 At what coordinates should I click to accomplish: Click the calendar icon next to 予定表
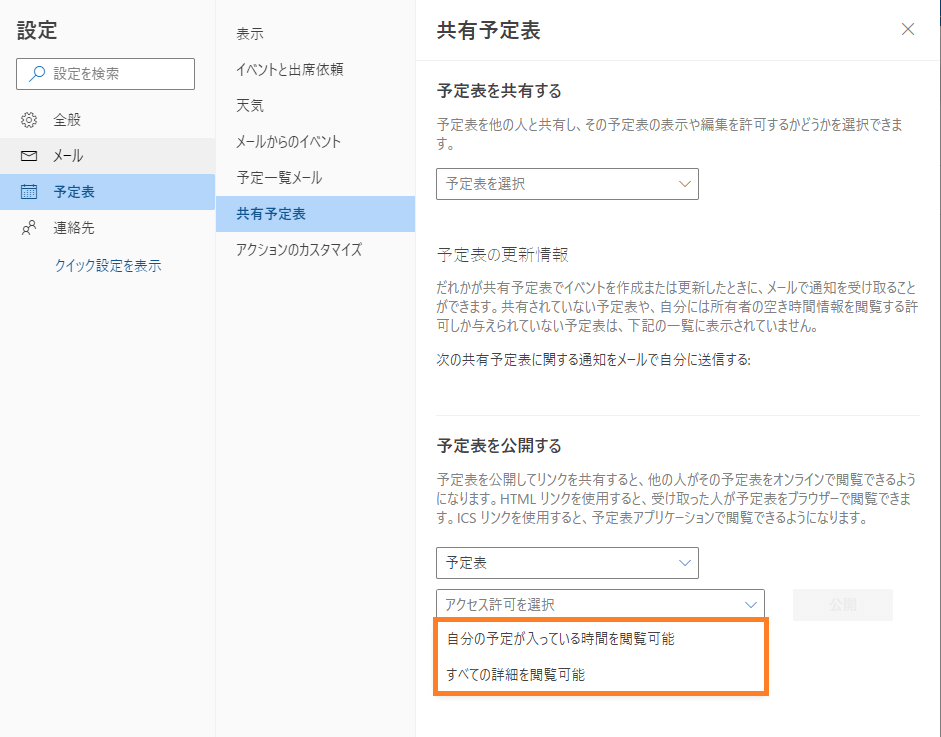tap(29, 192)
